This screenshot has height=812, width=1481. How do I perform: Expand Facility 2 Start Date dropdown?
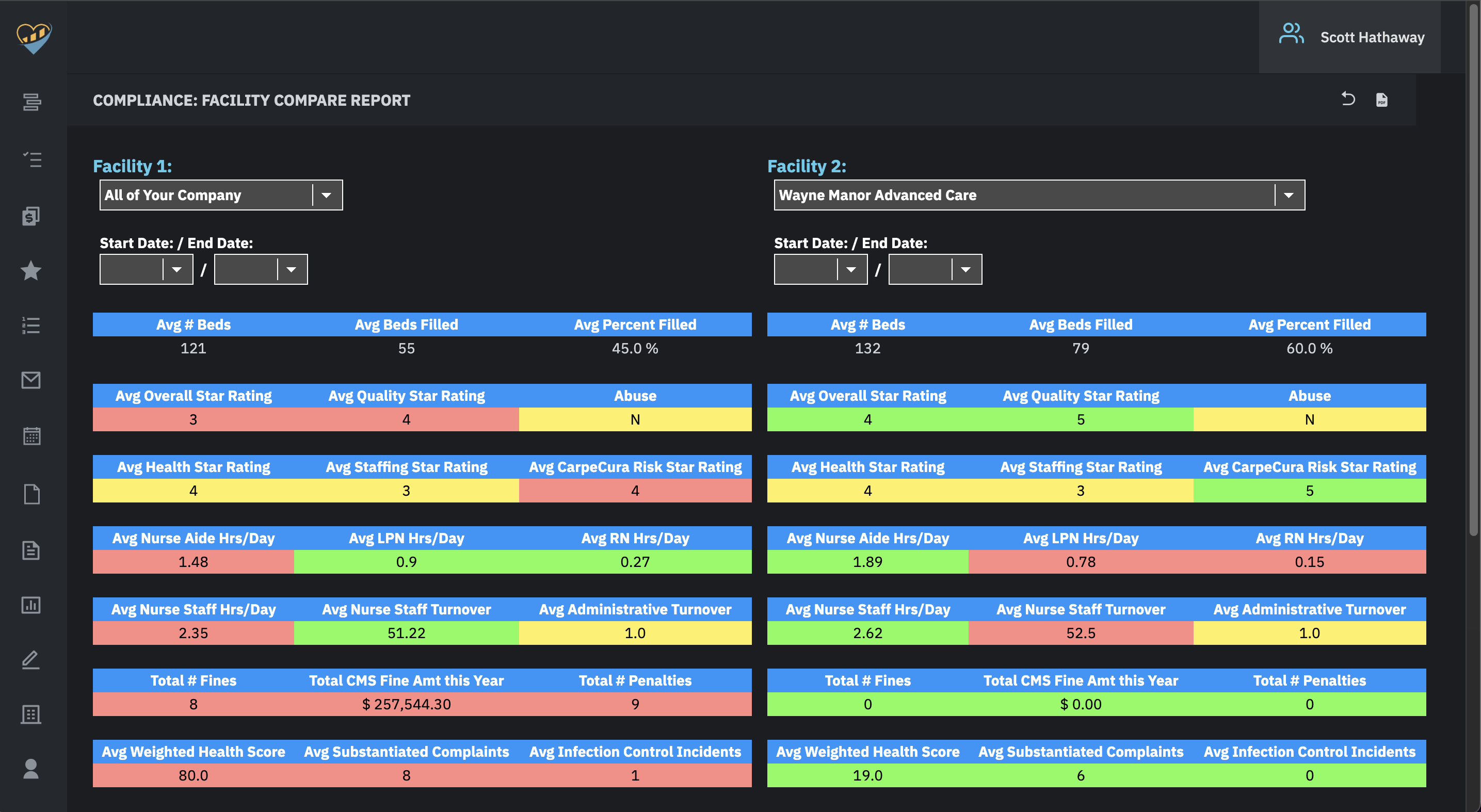820,269
